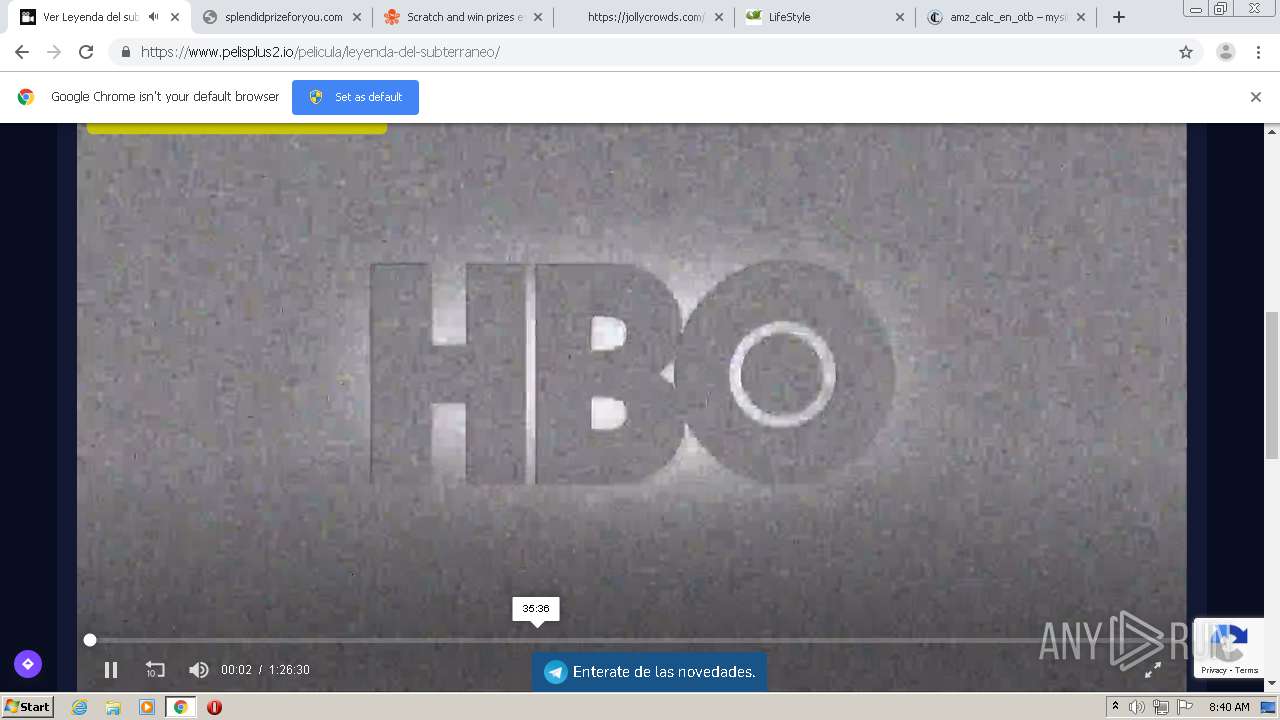
Task: Open the Windows Start menu
Action: pyautogui.click(x=28, y=707)
